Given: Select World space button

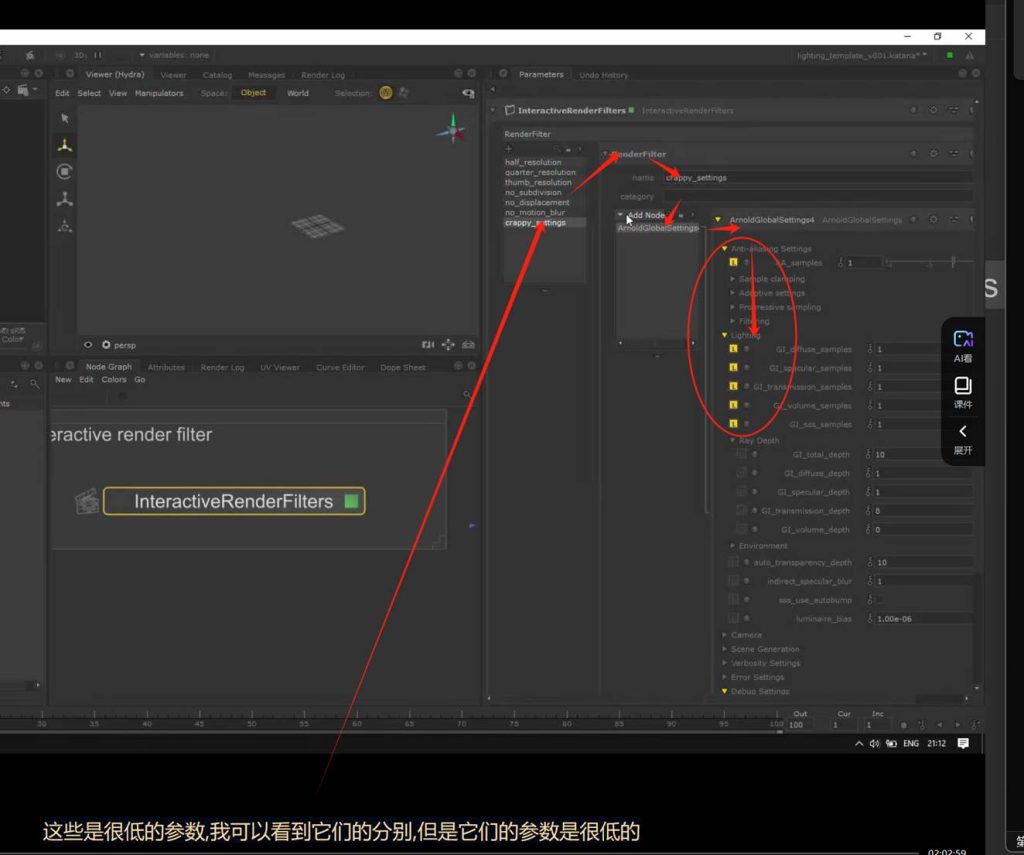Looking at the screenshot, I should click(x=298, y=93).
